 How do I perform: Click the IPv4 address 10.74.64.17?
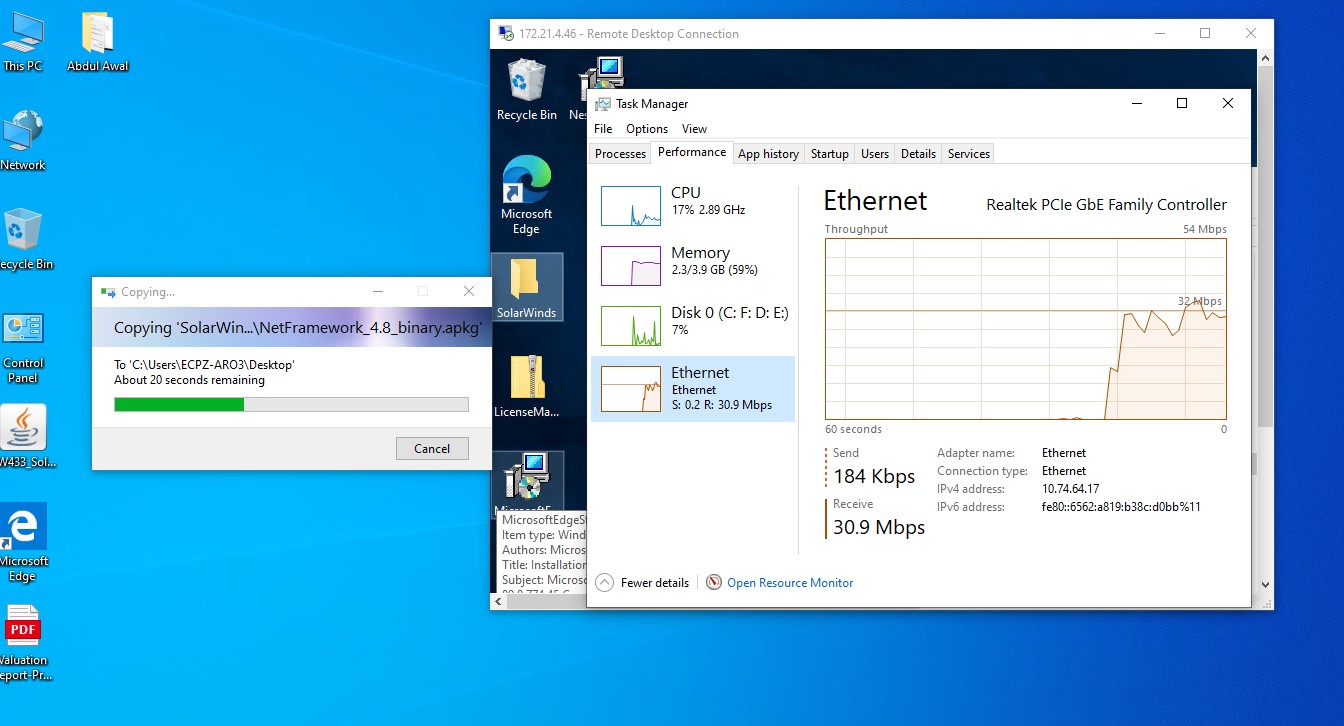pyautogui.click(x=1070, y=489)
